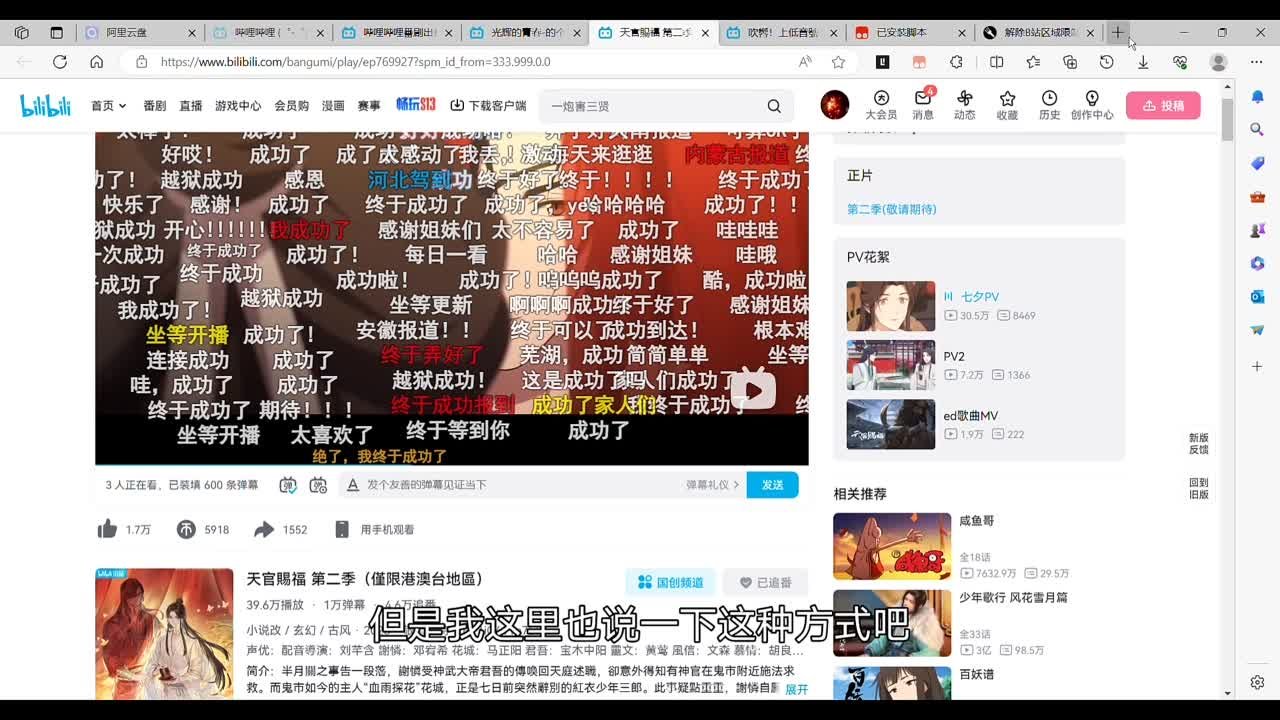
Task: Click the 已追番 follow button
Action: (765, 582)
